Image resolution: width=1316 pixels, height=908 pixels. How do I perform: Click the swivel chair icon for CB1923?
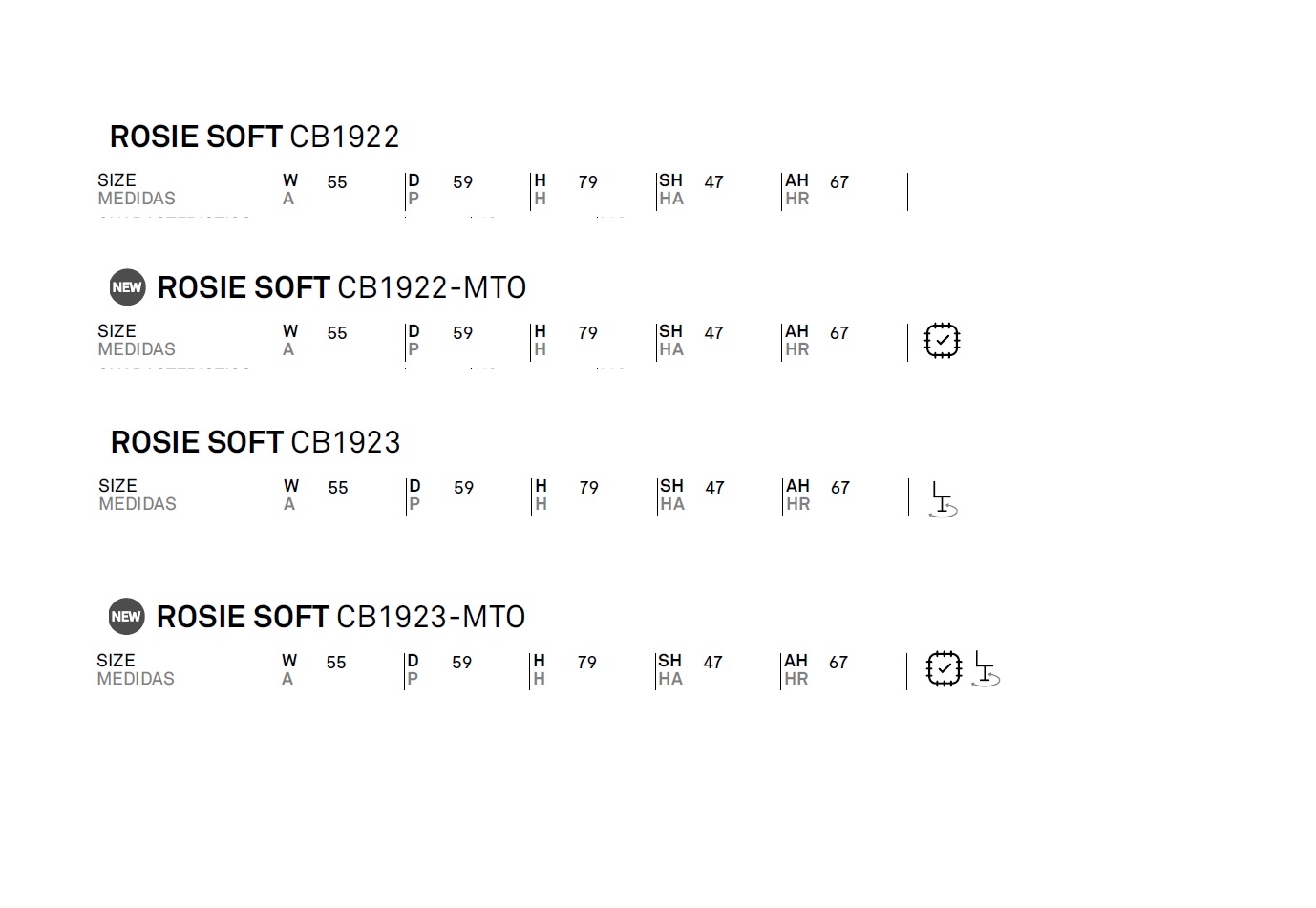(944, 499)
